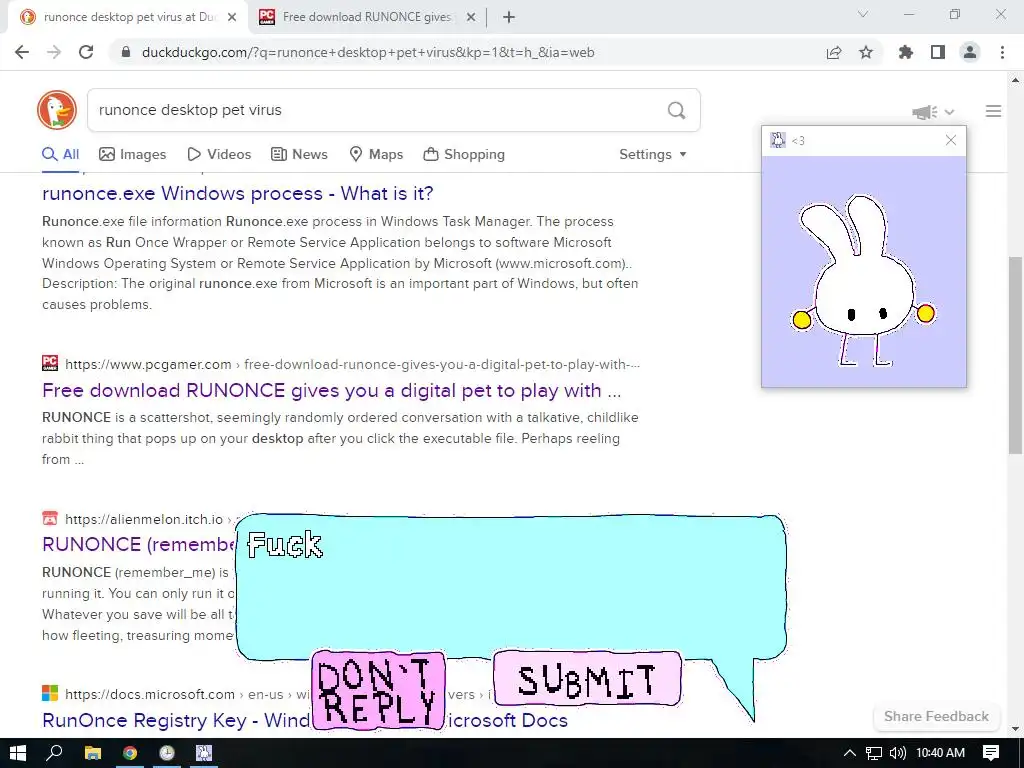Open the DuckDuckGo hamburger menu
The image size is (1024, 768).
pyautogui.click(x=993, y=112)
